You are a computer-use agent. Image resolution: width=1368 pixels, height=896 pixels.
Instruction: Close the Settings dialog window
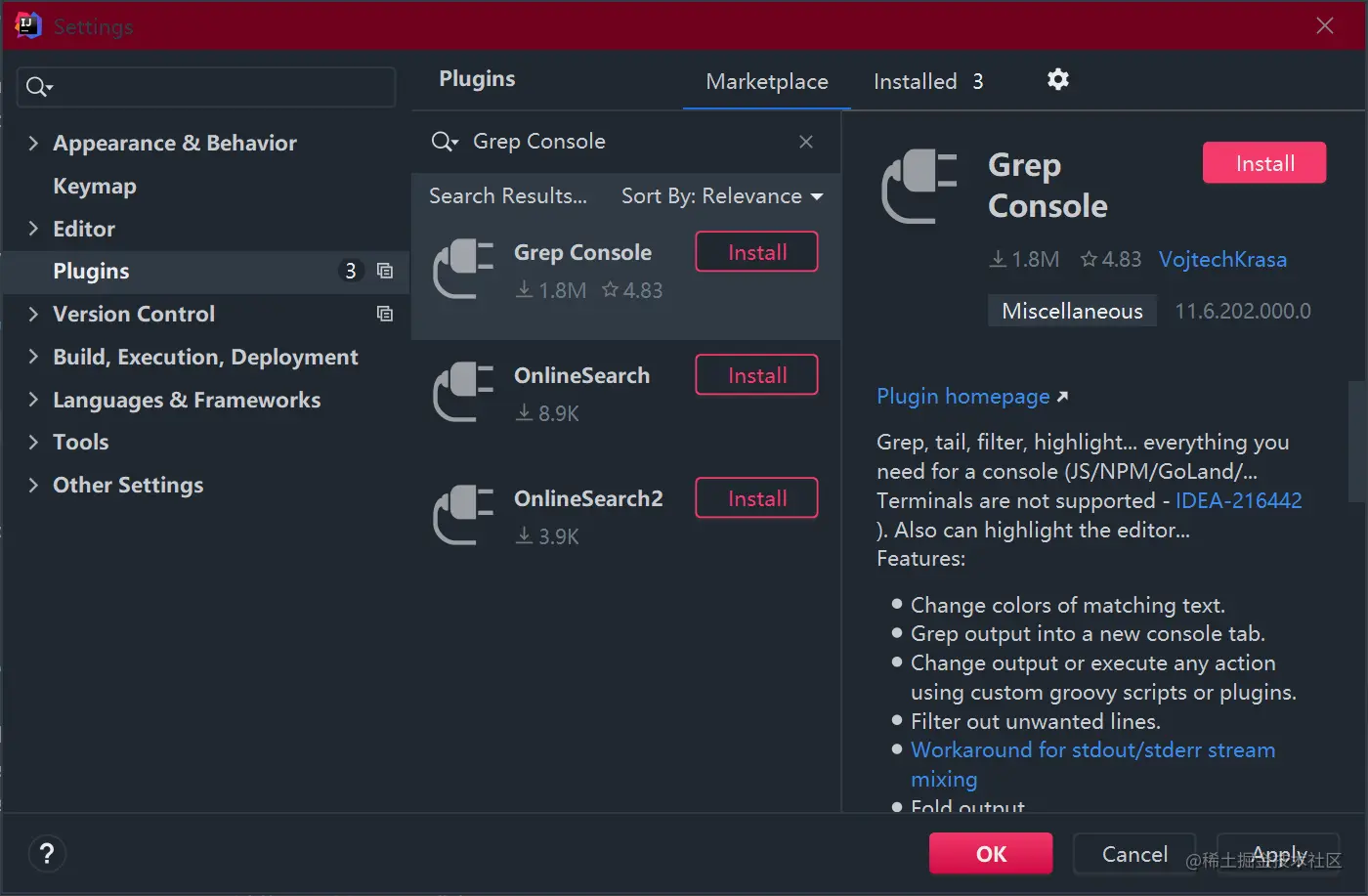click(x=1325, y=25)
